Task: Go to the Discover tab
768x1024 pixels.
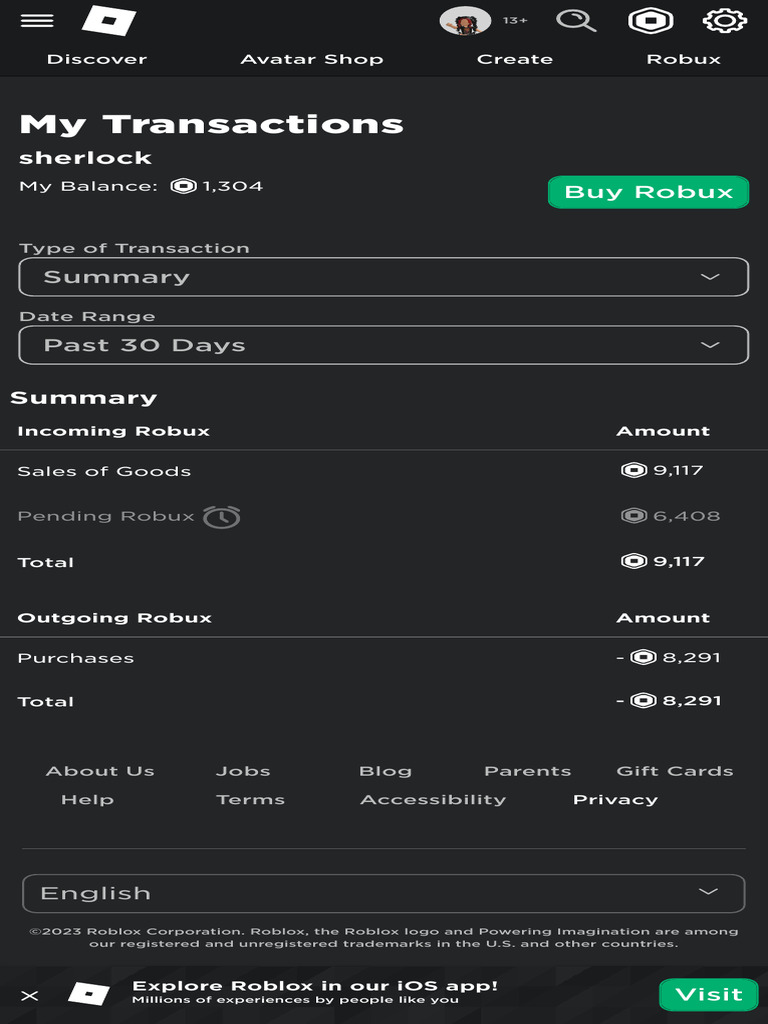Action: tap(97, 59)
